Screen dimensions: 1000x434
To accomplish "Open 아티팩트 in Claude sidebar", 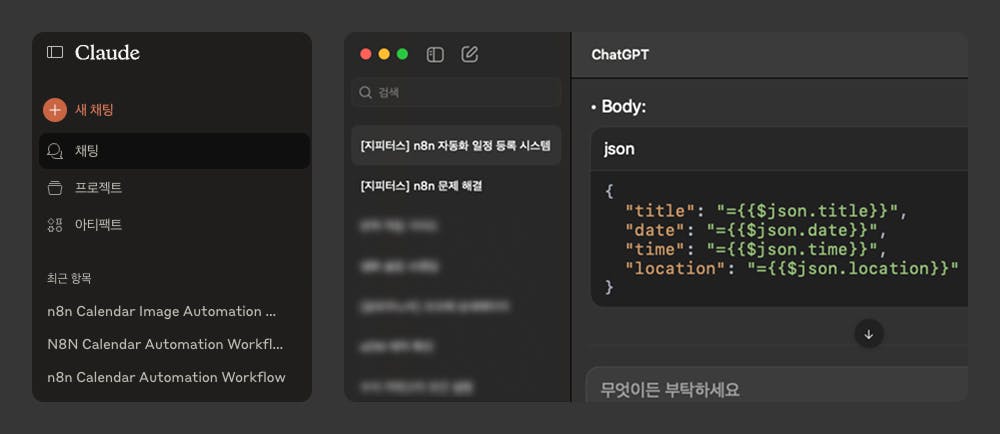I will (x=98, y=225).
